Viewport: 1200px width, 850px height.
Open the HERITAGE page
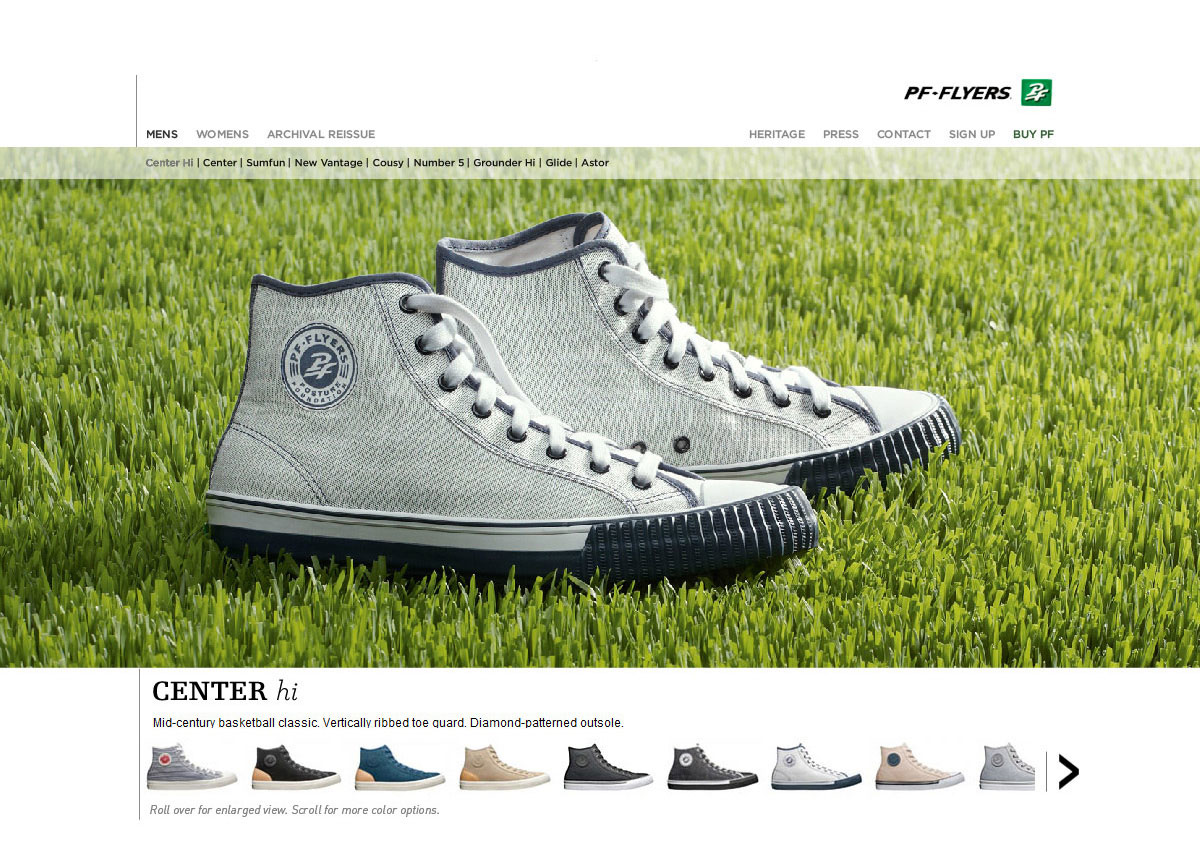coord(777,134)
